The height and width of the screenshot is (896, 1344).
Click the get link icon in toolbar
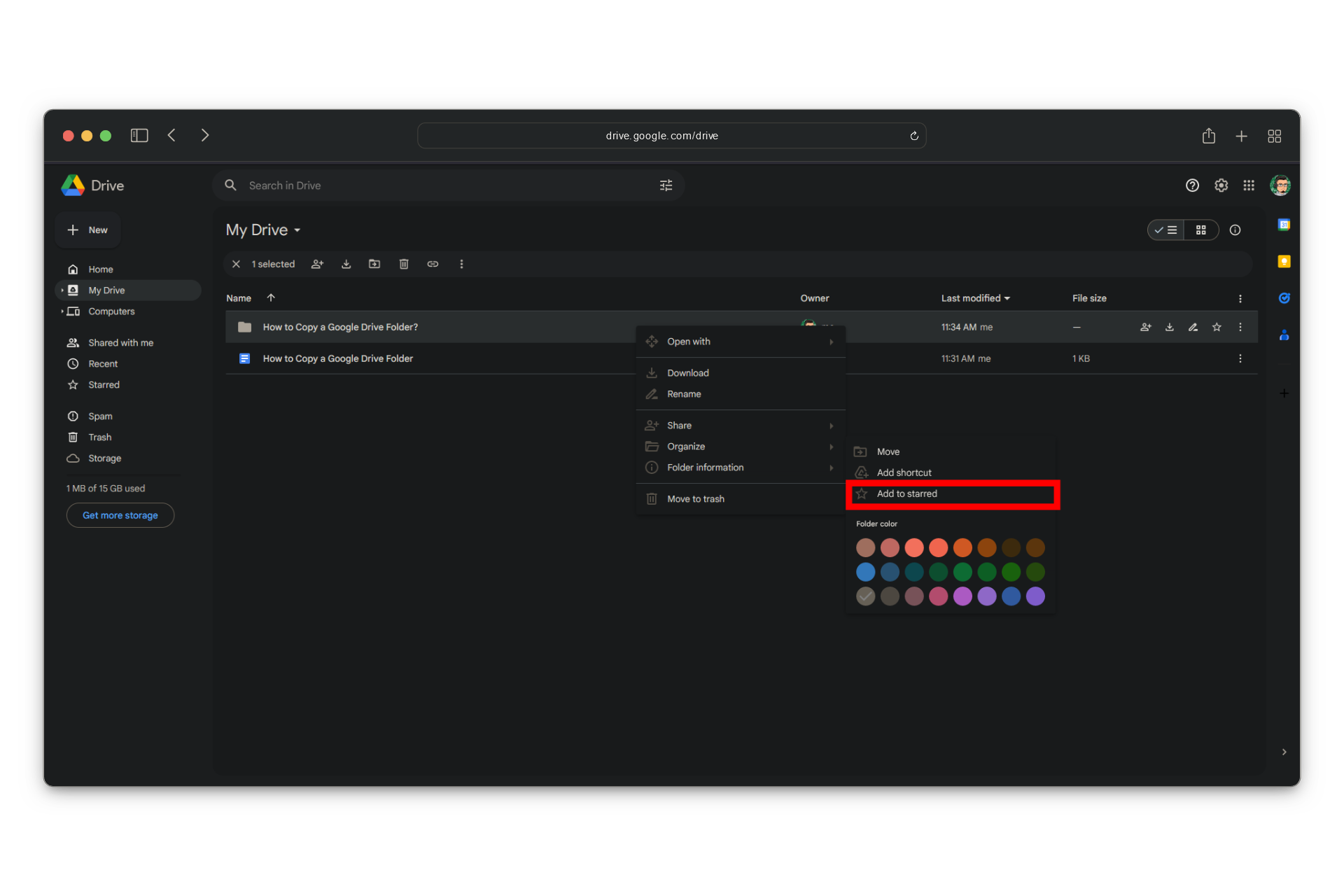pyautogui.click(x=433, y=264)
